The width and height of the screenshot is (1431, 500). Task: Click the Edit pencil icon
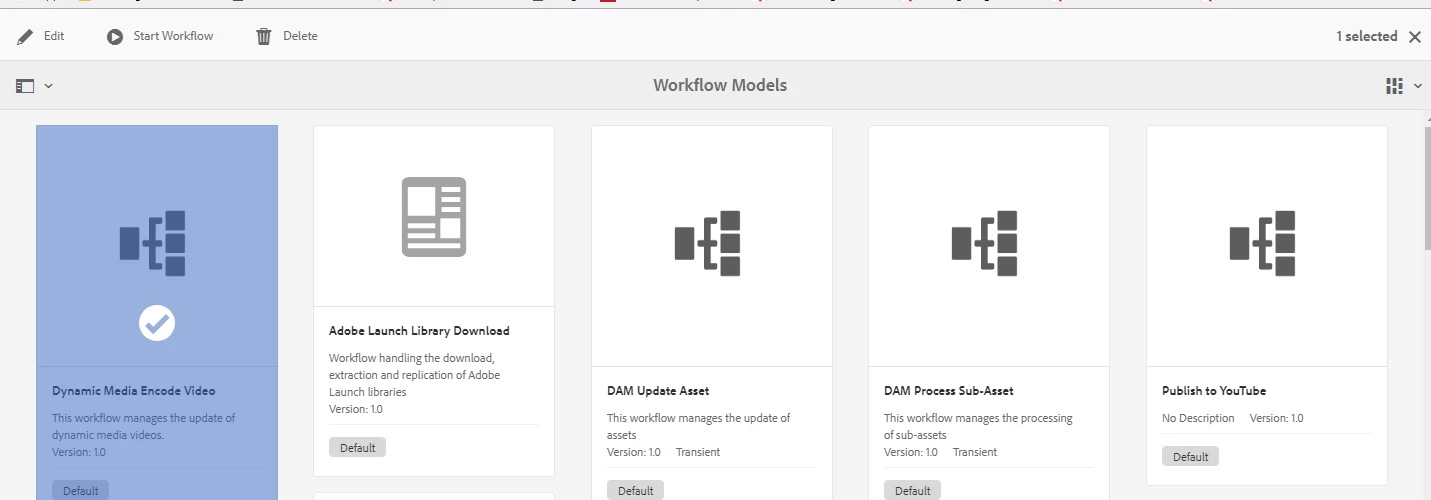tap(25, 36)
